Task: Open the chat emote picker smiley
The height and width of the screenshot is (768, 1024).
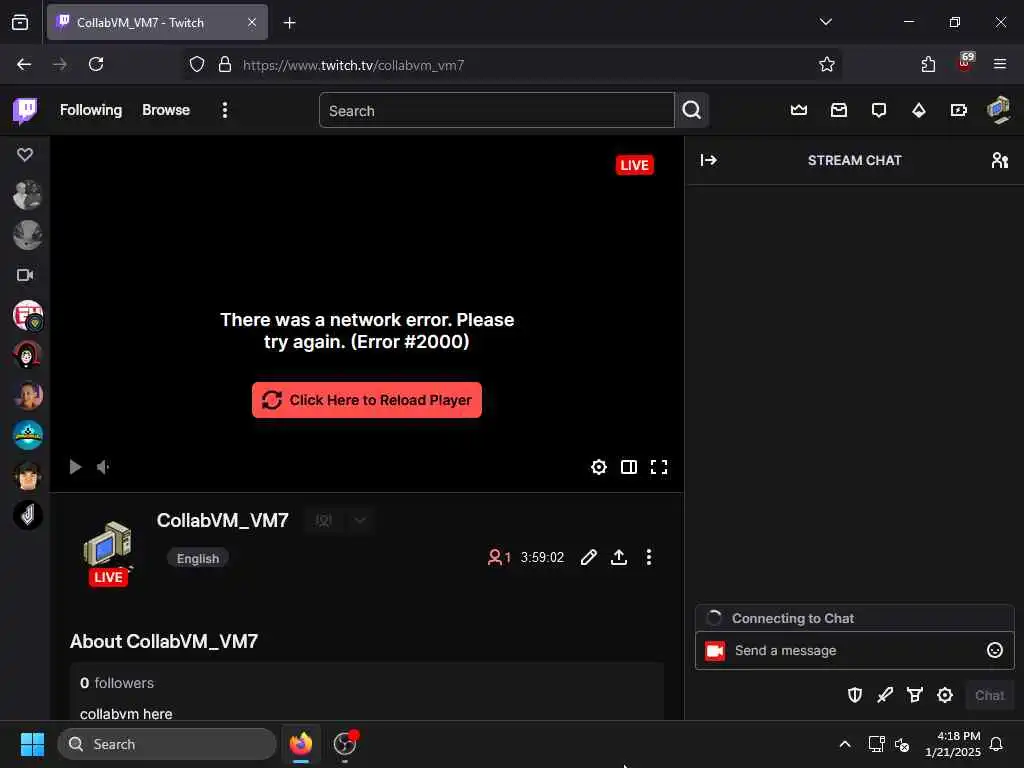Action: (995, 650)
